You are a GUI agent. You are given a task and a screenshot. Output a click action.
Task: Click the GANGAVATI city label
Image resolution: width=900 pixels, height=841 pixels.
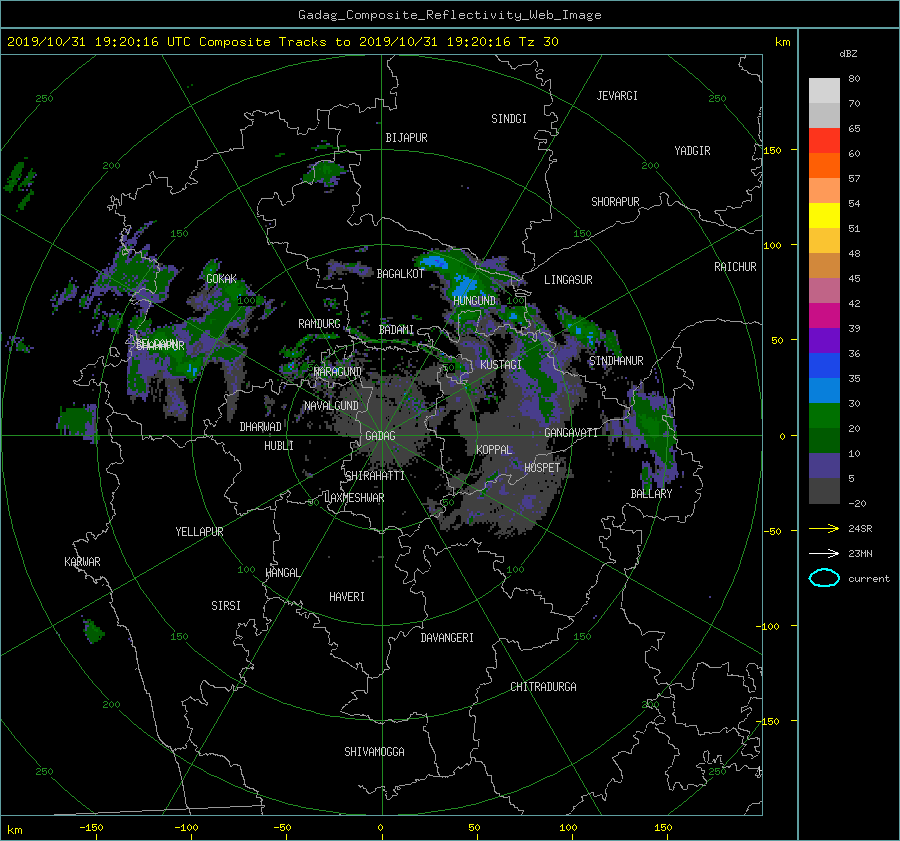571,433
